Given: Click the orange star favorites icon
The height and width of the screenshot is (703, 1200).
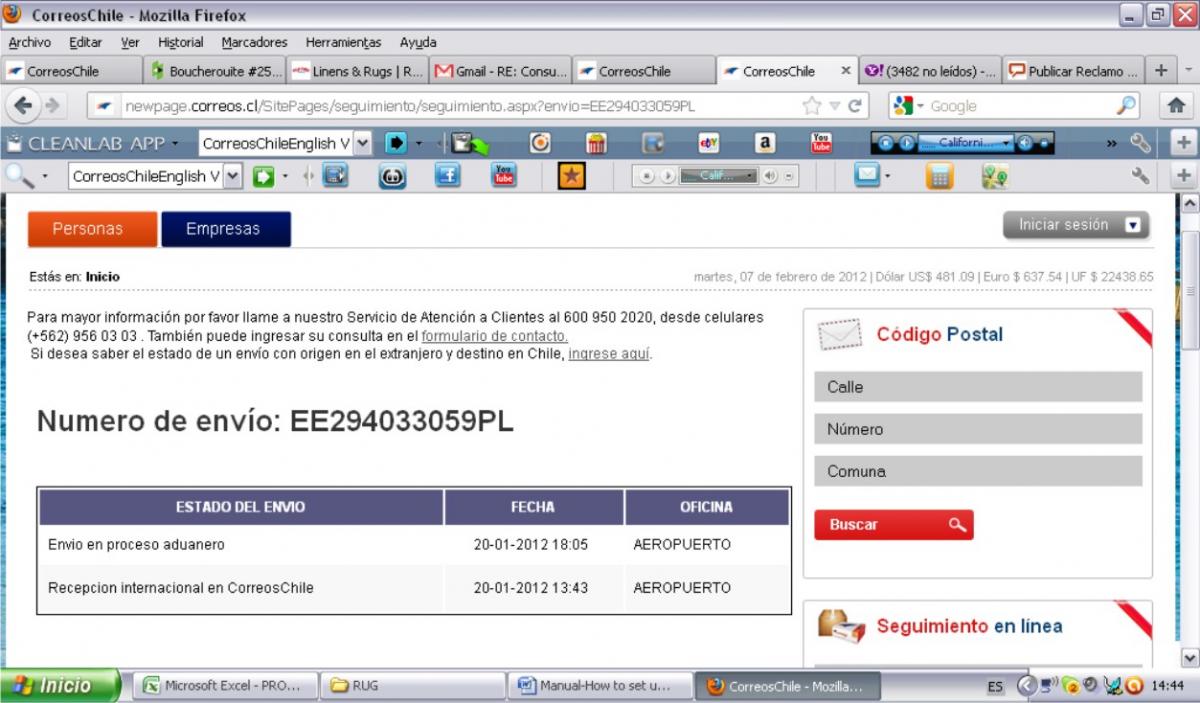Looking at the screenshot, I should coord(571,177).
